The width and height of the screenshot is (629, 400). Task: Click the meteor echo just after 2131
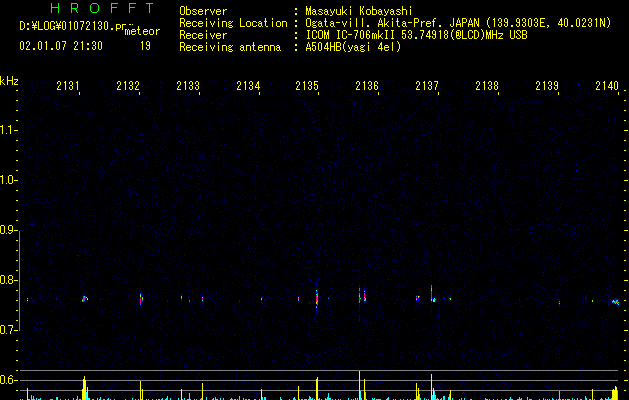[85, 299]
